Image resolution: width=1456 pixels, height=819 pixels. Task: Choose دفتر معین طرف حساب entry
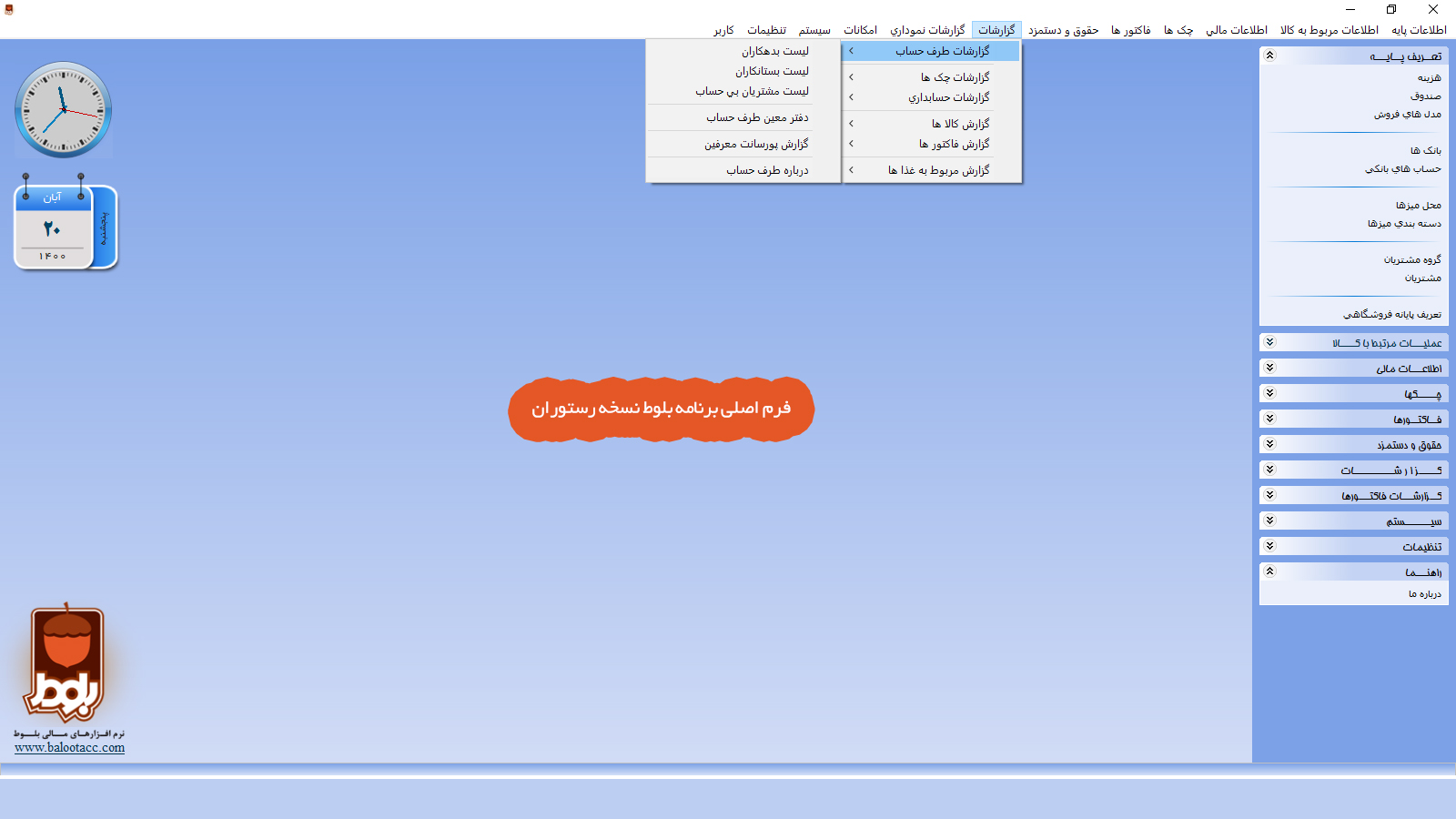tap(757, 117)
